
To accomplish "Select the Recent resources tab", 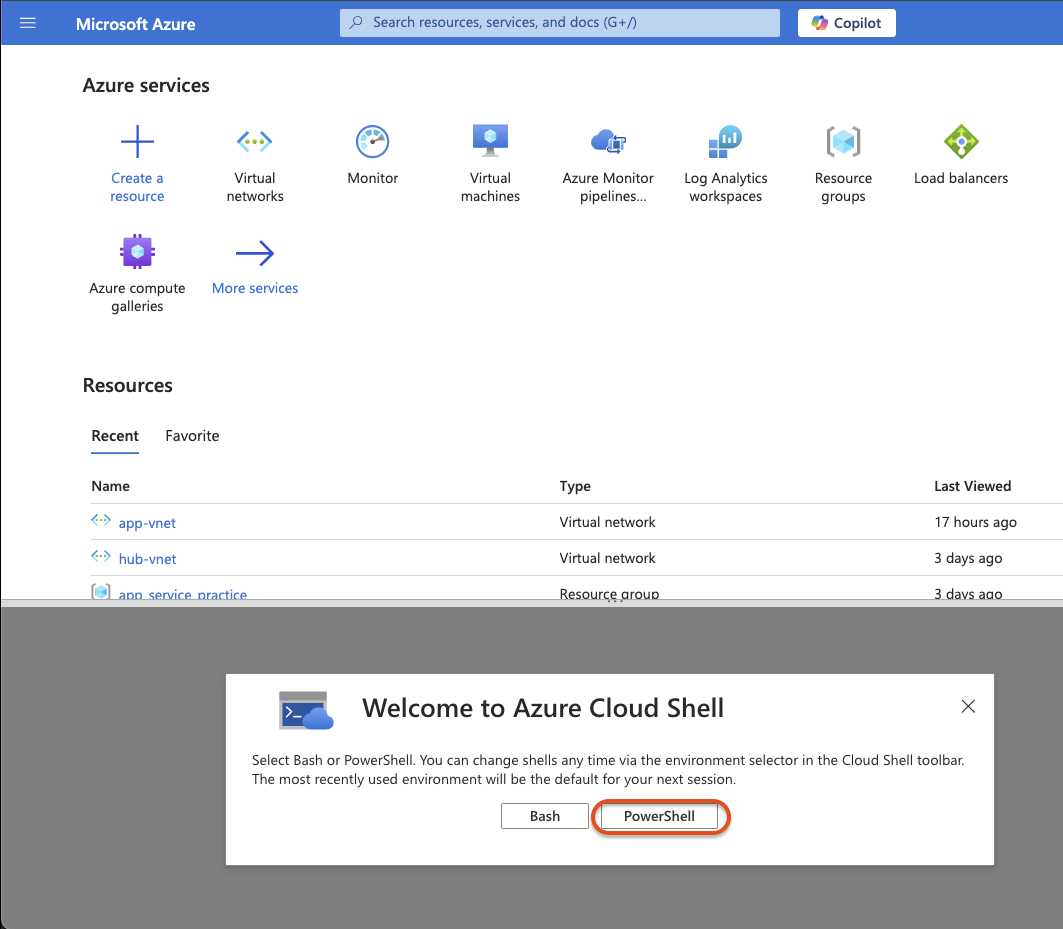I will click(115, 435).
